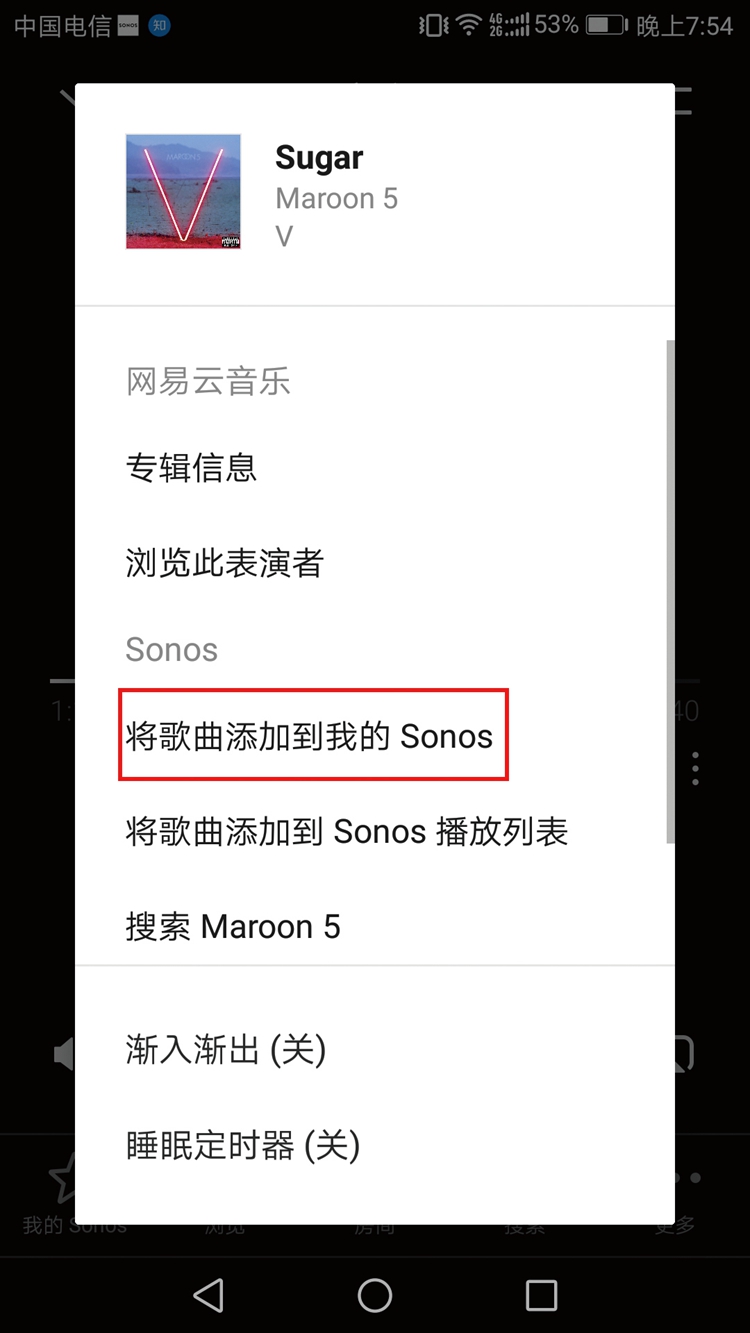
Task: Tap the collapse chevron at top left
Action: (x=68, y=98)
